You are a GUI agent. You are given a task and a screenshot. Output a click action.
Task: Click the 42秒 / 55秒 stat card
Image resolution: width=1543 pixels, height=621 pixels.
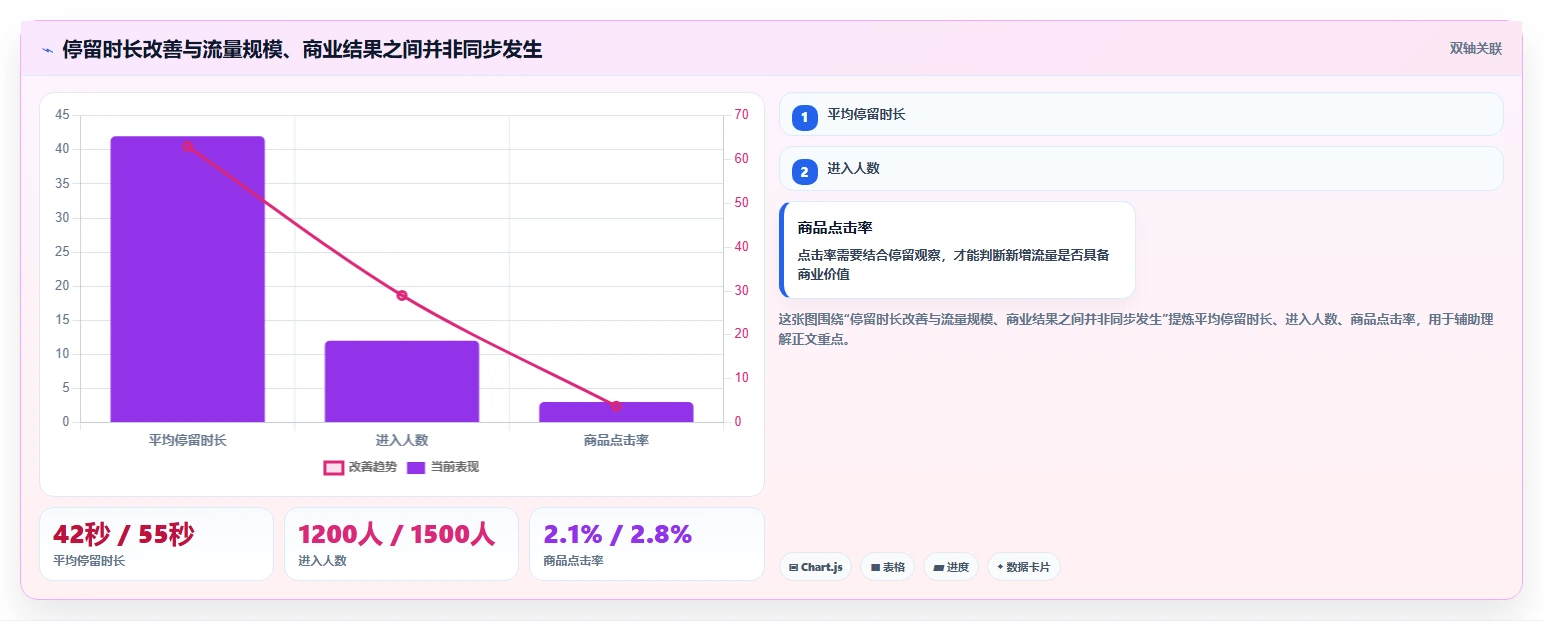[156, 544]
